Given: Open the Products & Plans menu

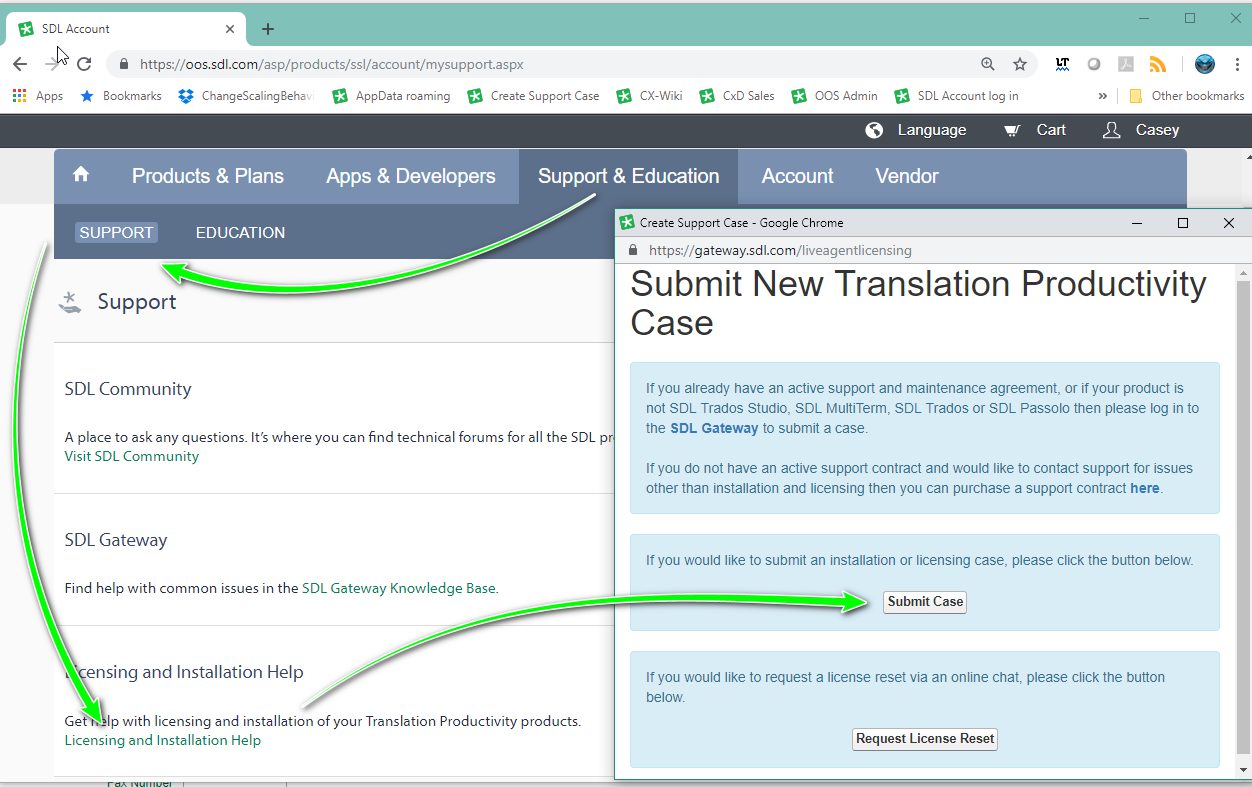Looking at the screenshot, I should pos(208,176).
